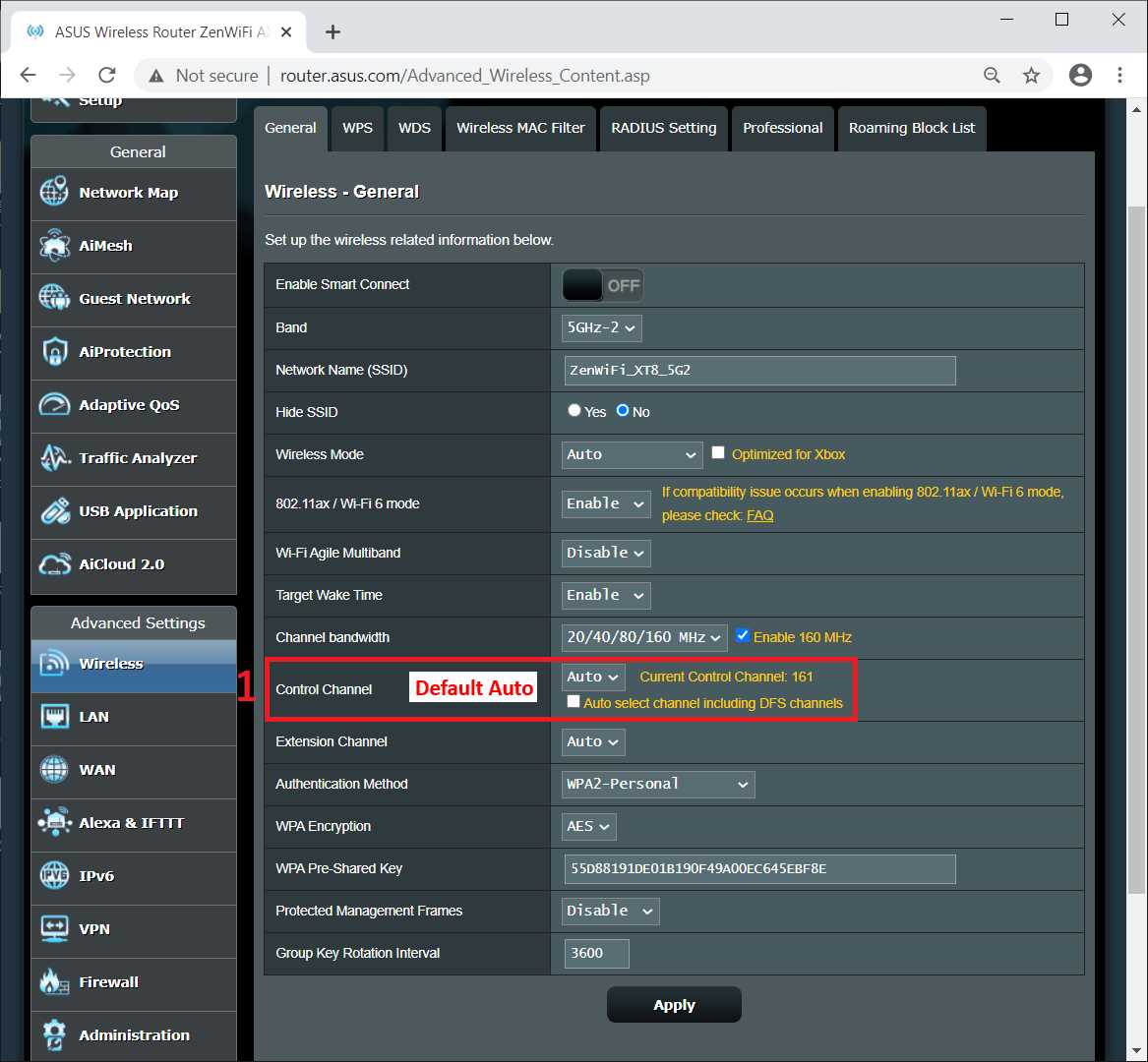This screenshot has height=1062, width=1148.
Task: Check the Optimized for Xbox box
Action: point(718,453)
